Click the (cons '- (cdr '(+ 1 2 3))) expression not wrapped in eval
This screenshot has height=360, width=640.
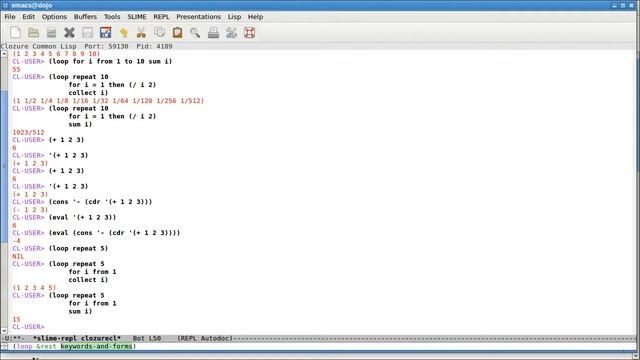pos(100,202)
